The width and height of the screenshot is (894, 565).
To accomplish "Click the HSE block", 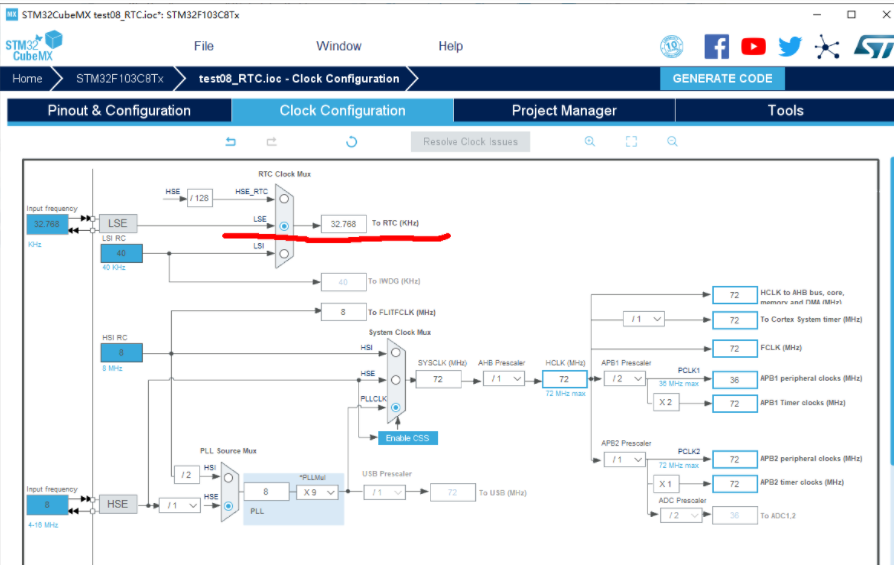I will coord(118,504).
